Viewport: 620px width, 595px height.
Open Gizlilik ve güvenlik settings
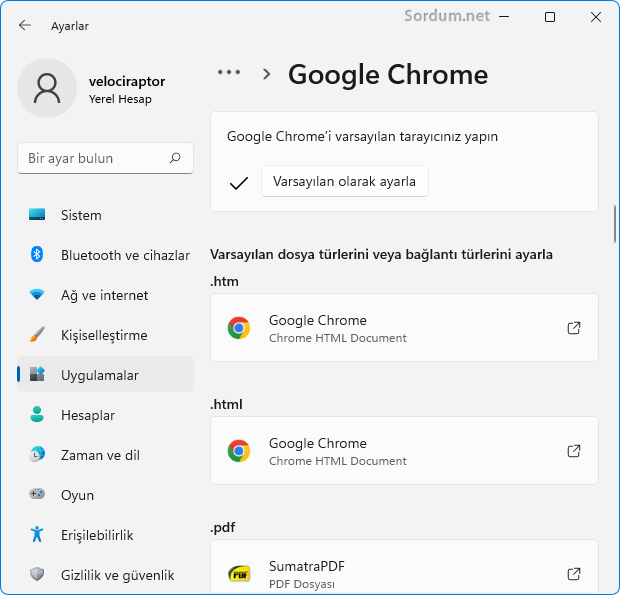[106, 574]
